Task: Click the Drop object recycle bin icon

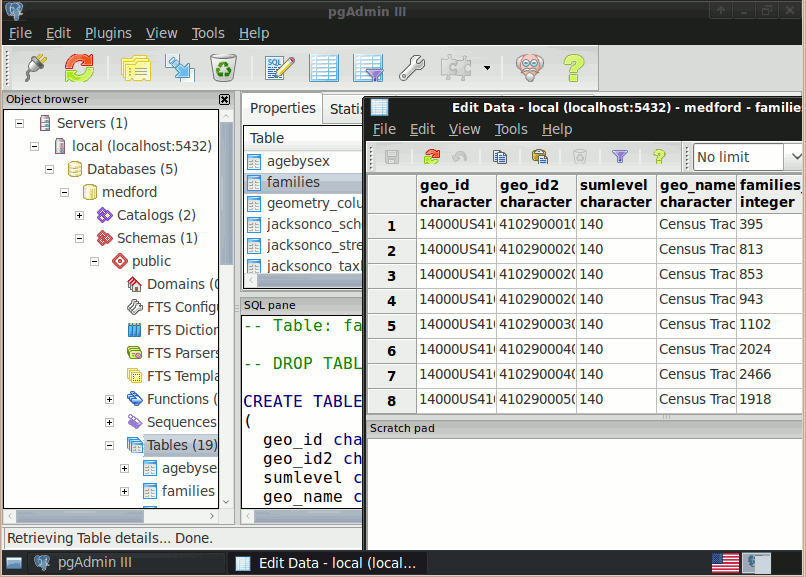Action: [x=222, y=68]
